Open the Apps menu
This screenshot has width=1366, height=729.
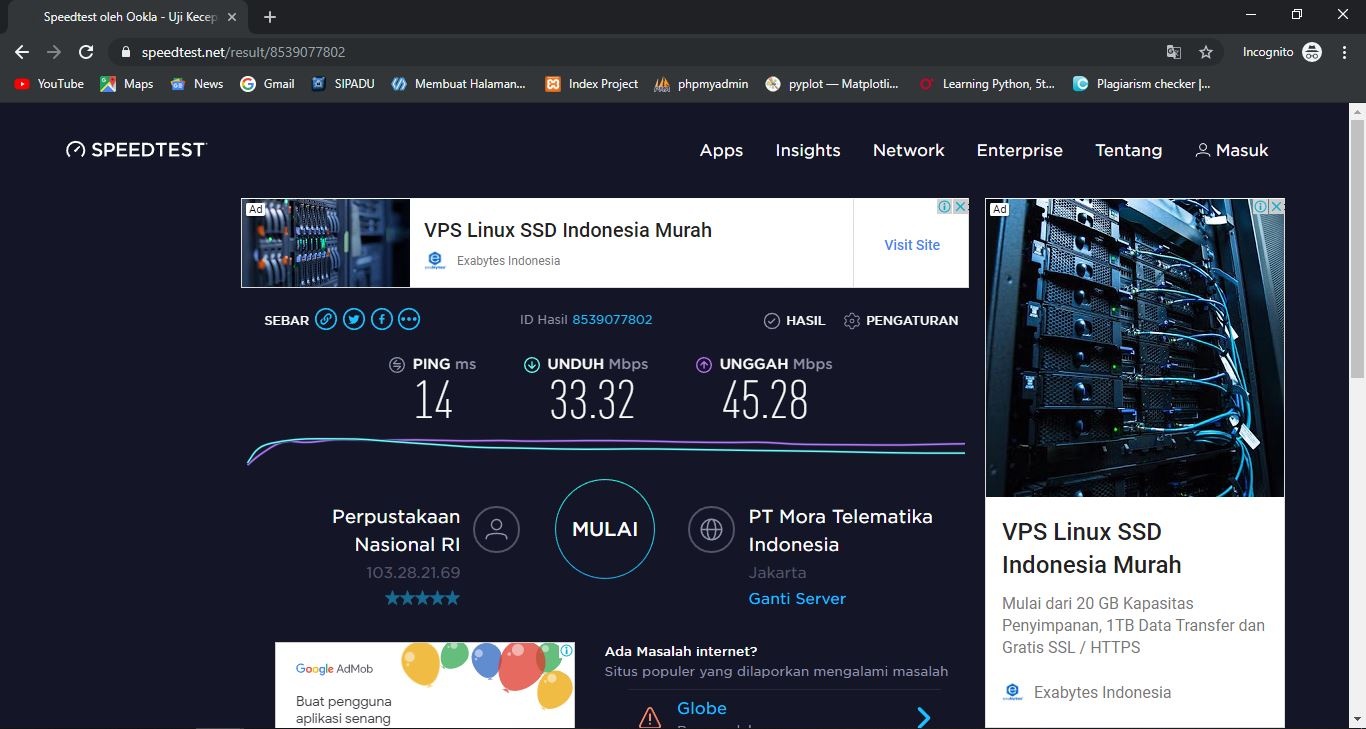click(x=721, y=150)
